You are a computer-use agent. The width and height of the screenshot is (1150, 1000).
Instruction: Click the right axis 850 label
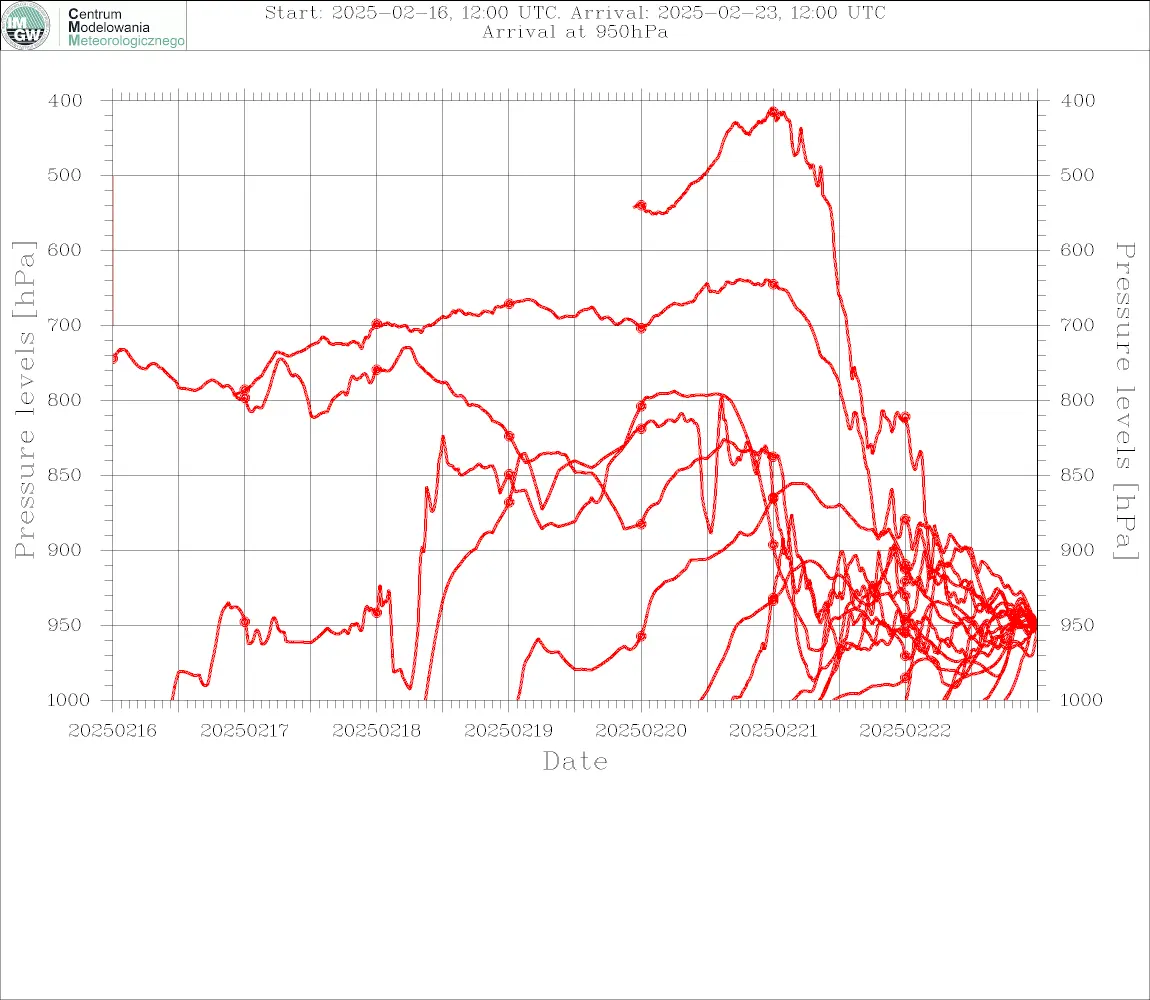click(1077, 475)
